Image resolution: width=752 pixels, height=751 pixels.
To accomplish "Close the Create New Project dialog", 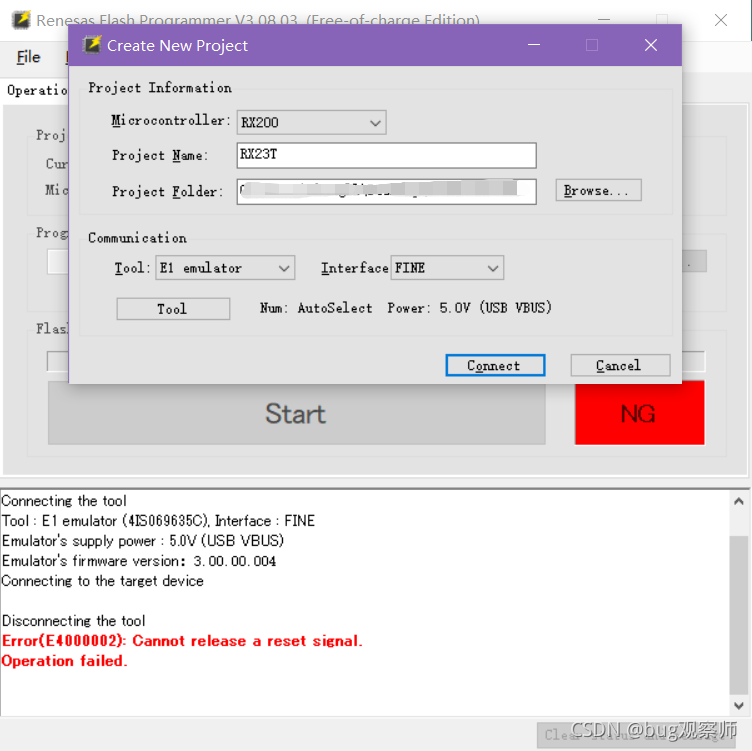I will pyautogui.click(x=651, y=45).
